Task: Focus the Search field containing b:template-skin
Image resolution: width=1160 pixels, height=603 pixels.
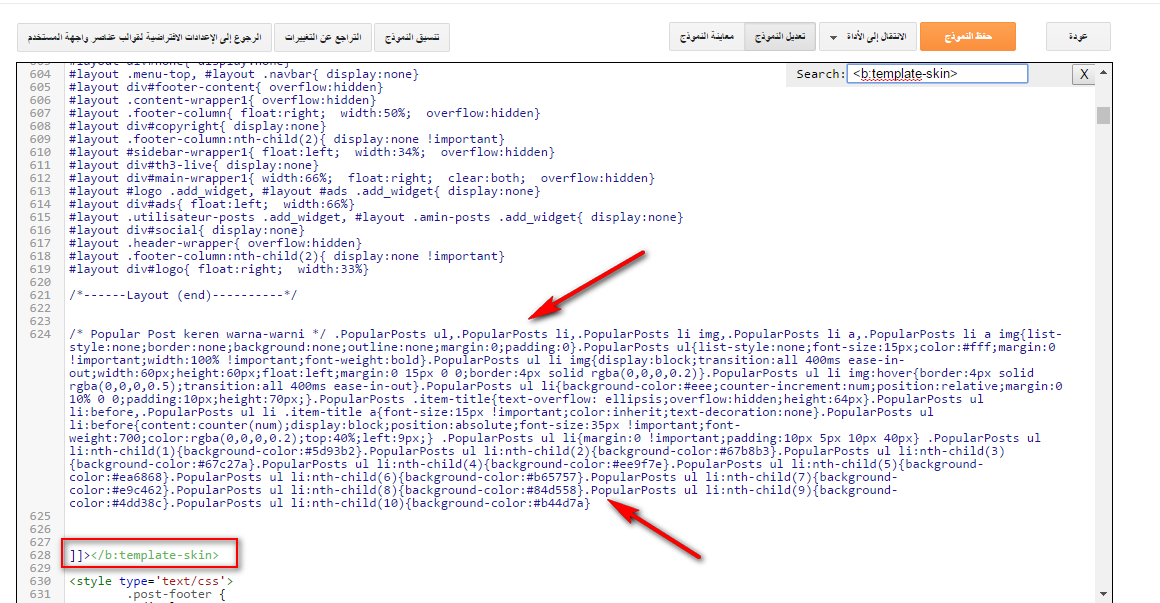Action: click(x=937, y=74)
